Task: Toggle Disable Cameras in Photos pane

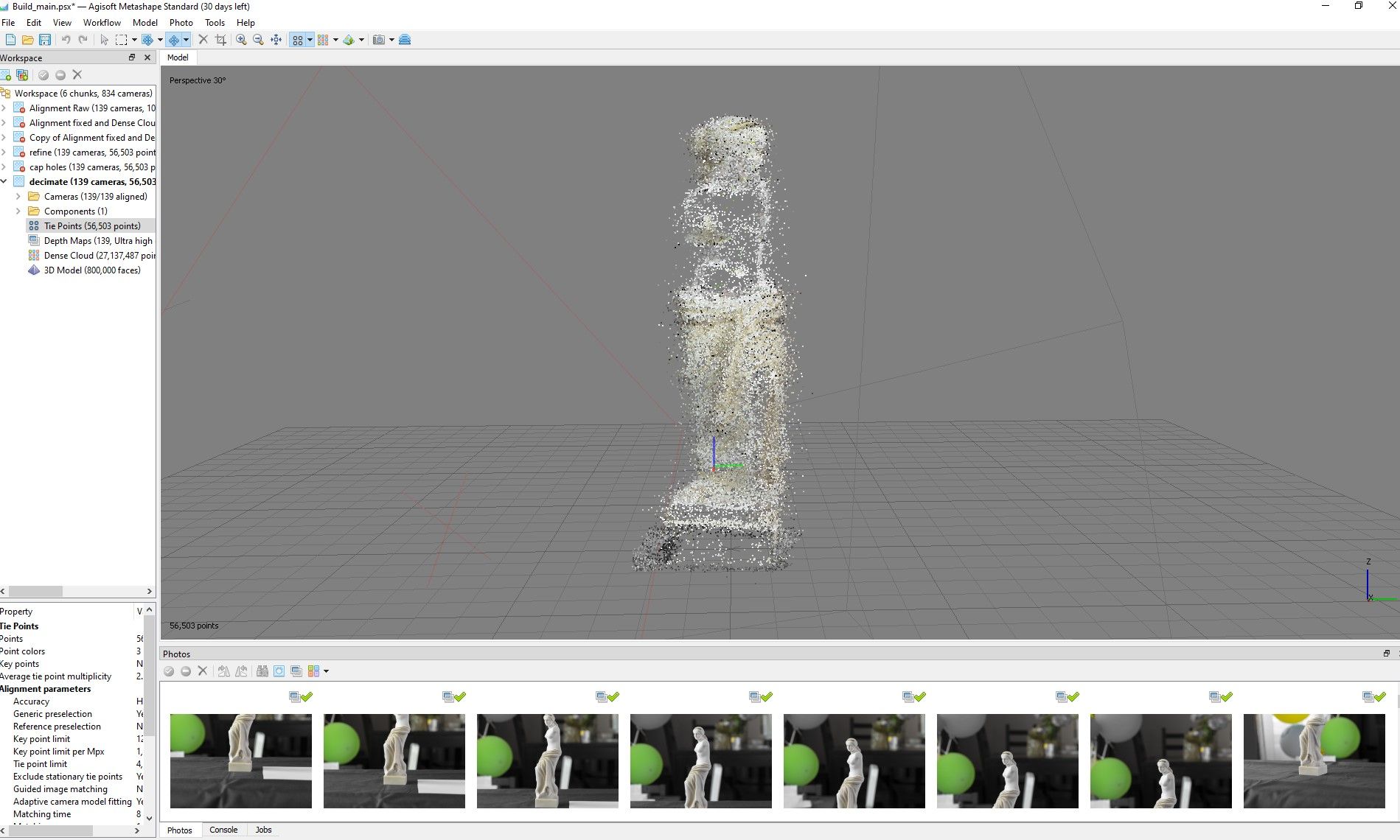Action: point(186,671)
